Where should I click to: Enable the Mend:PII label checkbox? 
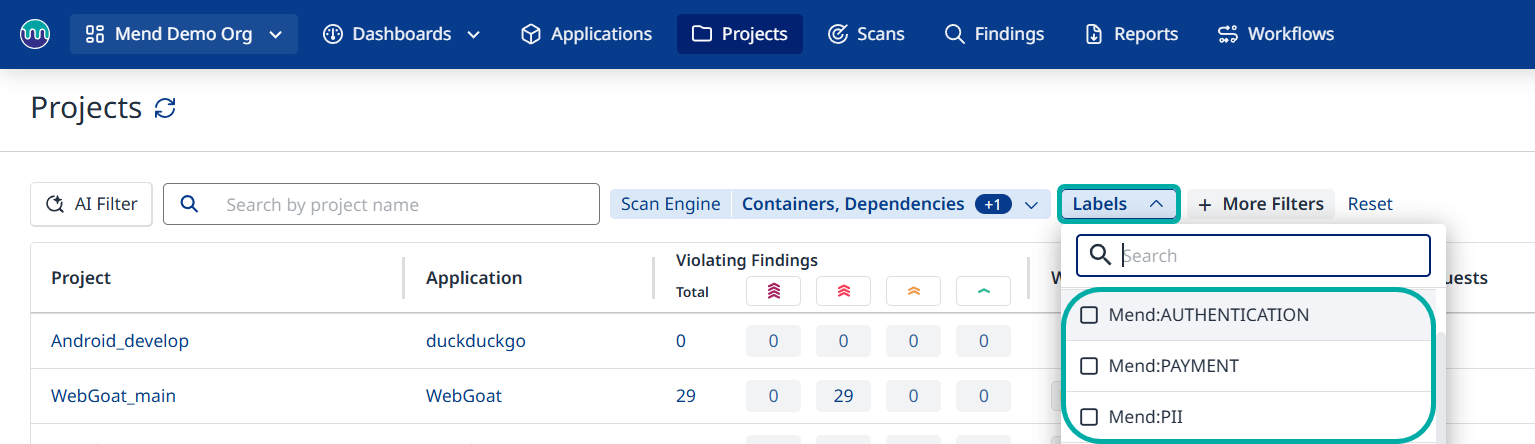(x=1089, y=417)
